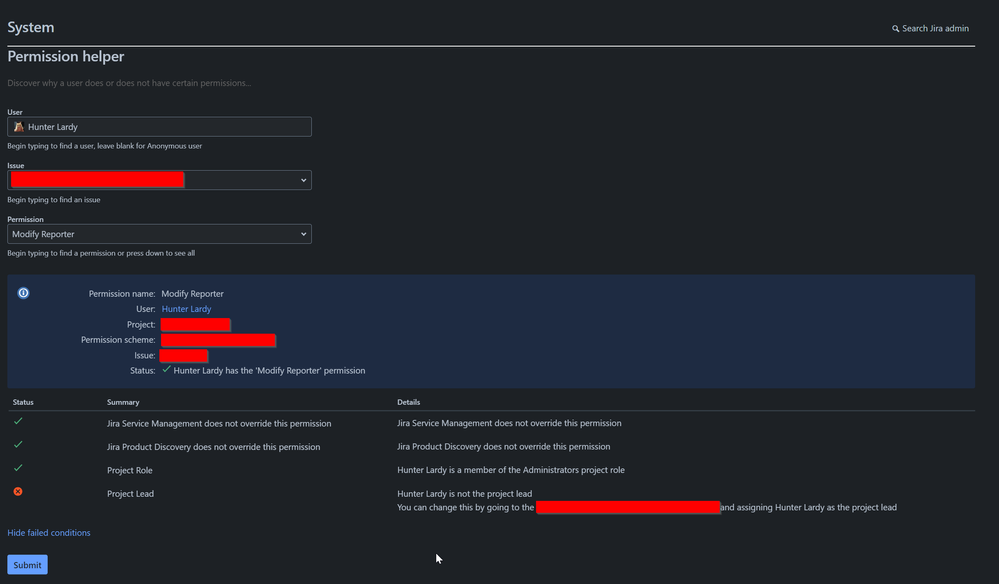Click the Status column header
The image size is (999, 584).
[x=23, y=402]
